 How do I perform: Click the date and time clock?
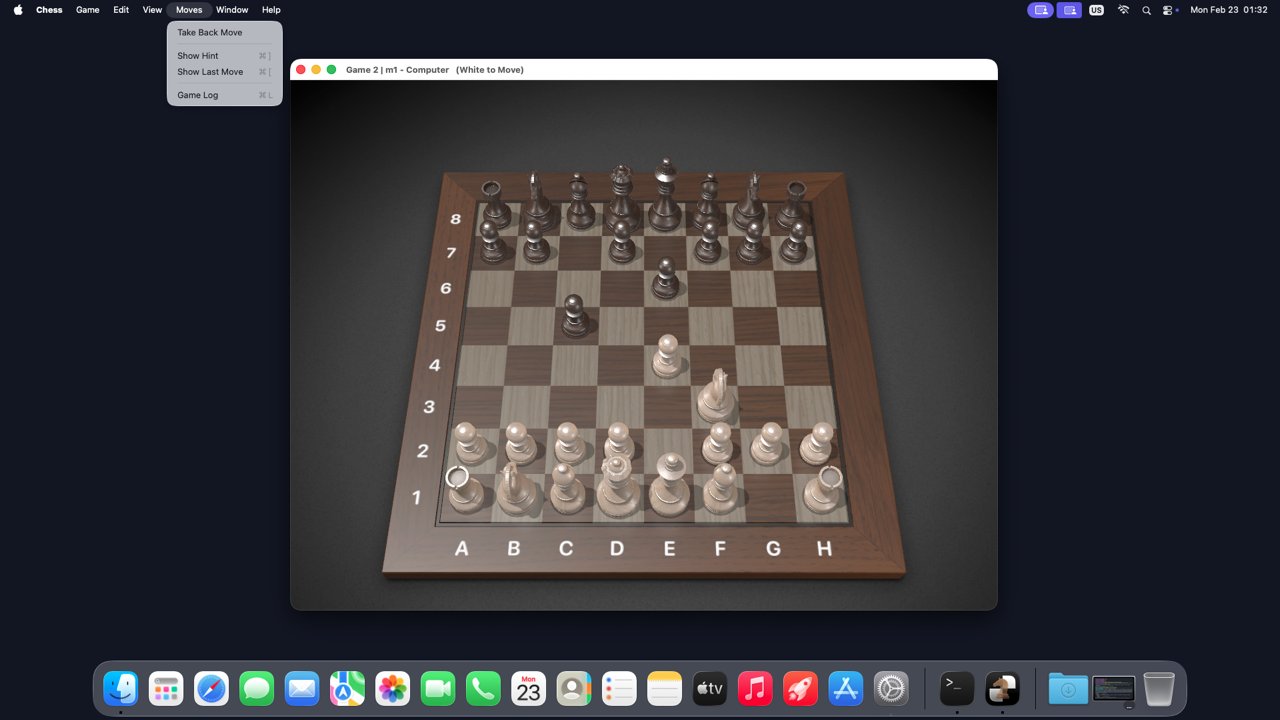pos(1228,10)
